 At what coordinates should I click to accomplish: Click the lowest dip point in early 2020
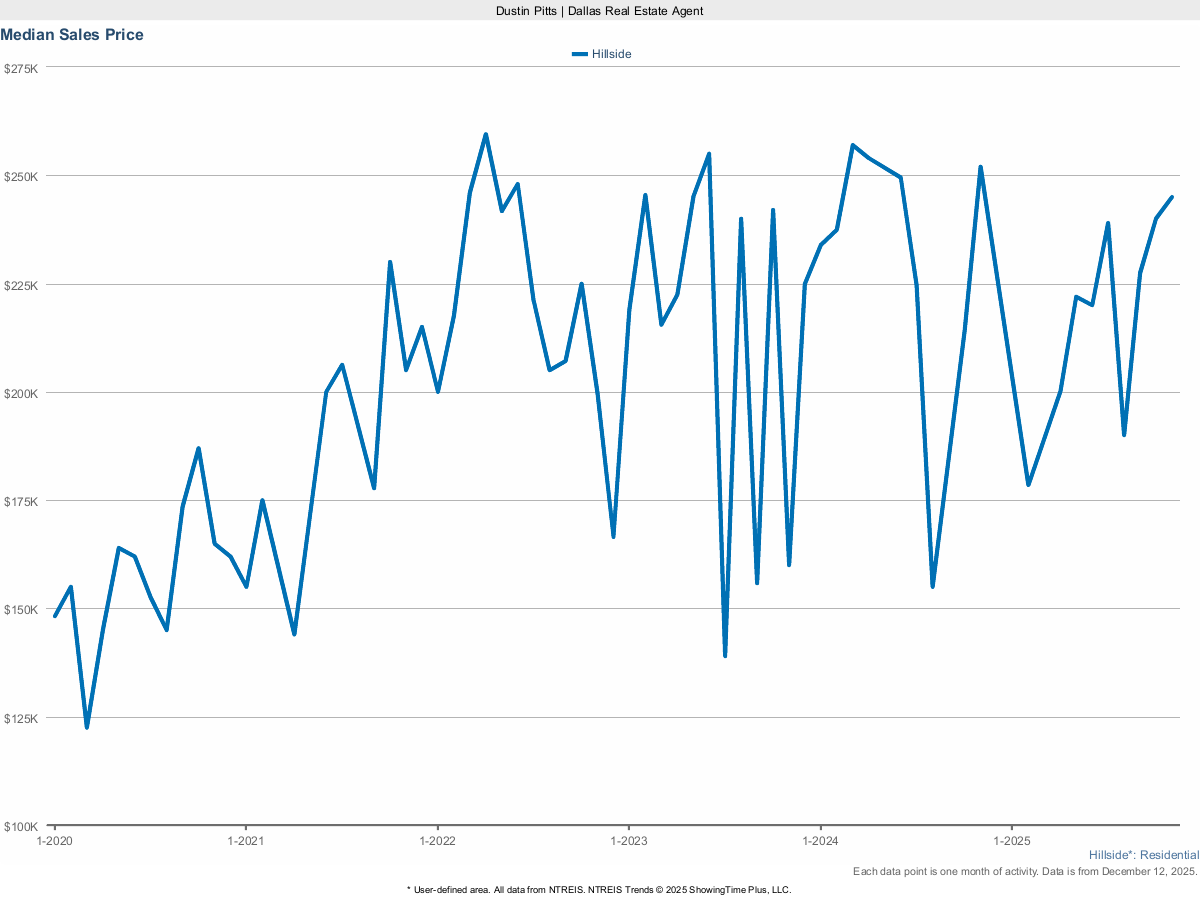coord(88,727)
